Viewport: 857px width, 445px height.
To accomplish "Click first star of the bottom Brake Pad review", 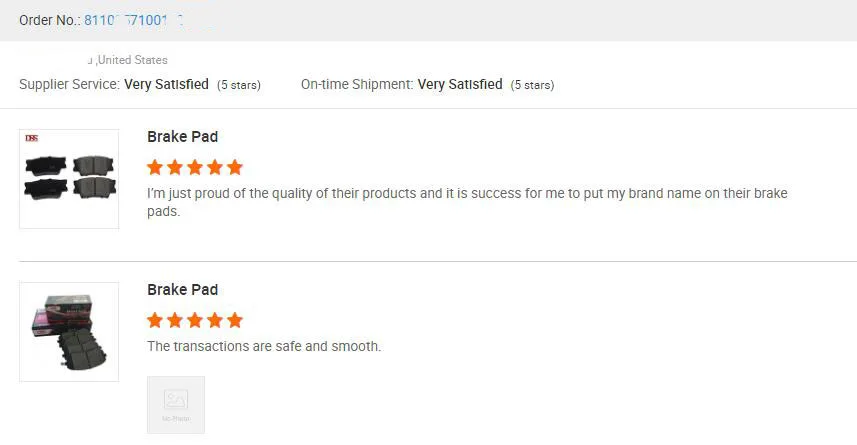I will point(155,320).
